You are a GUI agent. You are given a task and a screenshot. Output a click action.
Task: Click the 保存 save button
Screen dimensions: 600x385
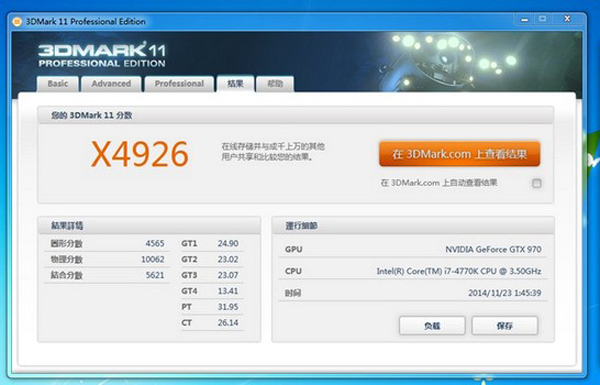(x=505, y=326)
